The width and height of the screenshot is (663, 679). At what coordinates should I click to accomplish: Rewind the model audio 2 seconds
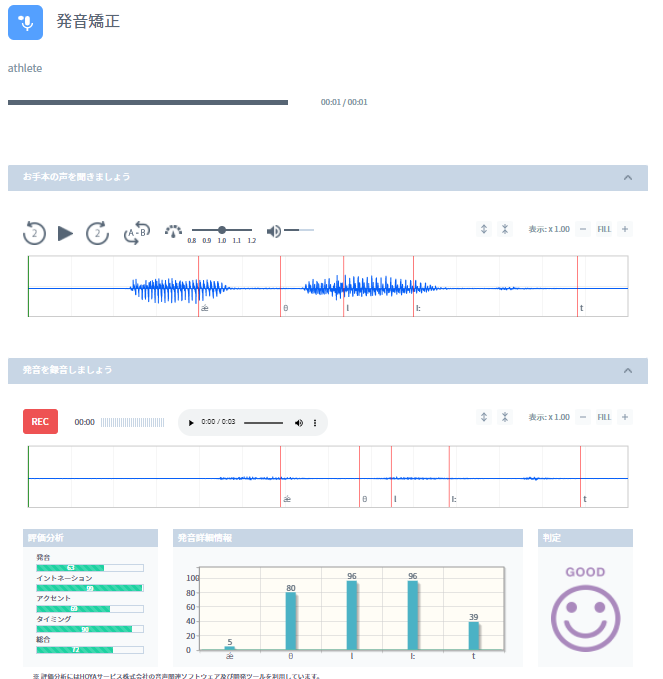click(34, 233)
